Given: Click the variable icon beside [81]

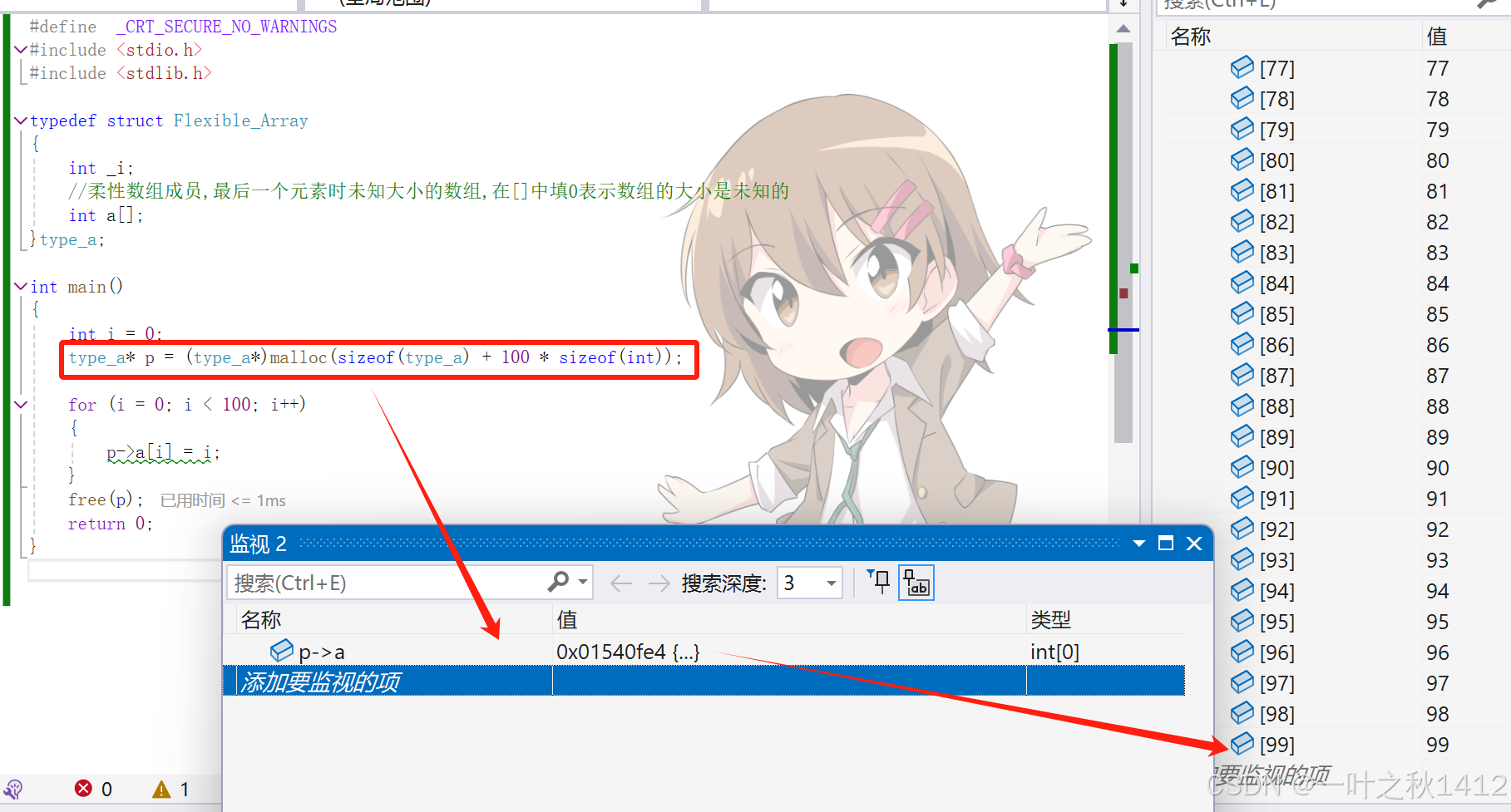Looking at the screenshot, I should coord(1242,189).
